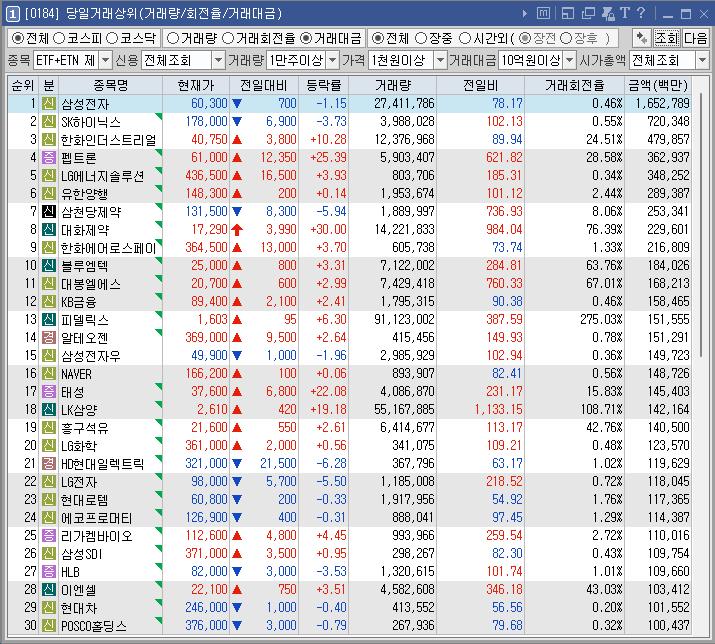Select the 코스닥 radio button
715x644 pixels.
click(x=112, y=38)
